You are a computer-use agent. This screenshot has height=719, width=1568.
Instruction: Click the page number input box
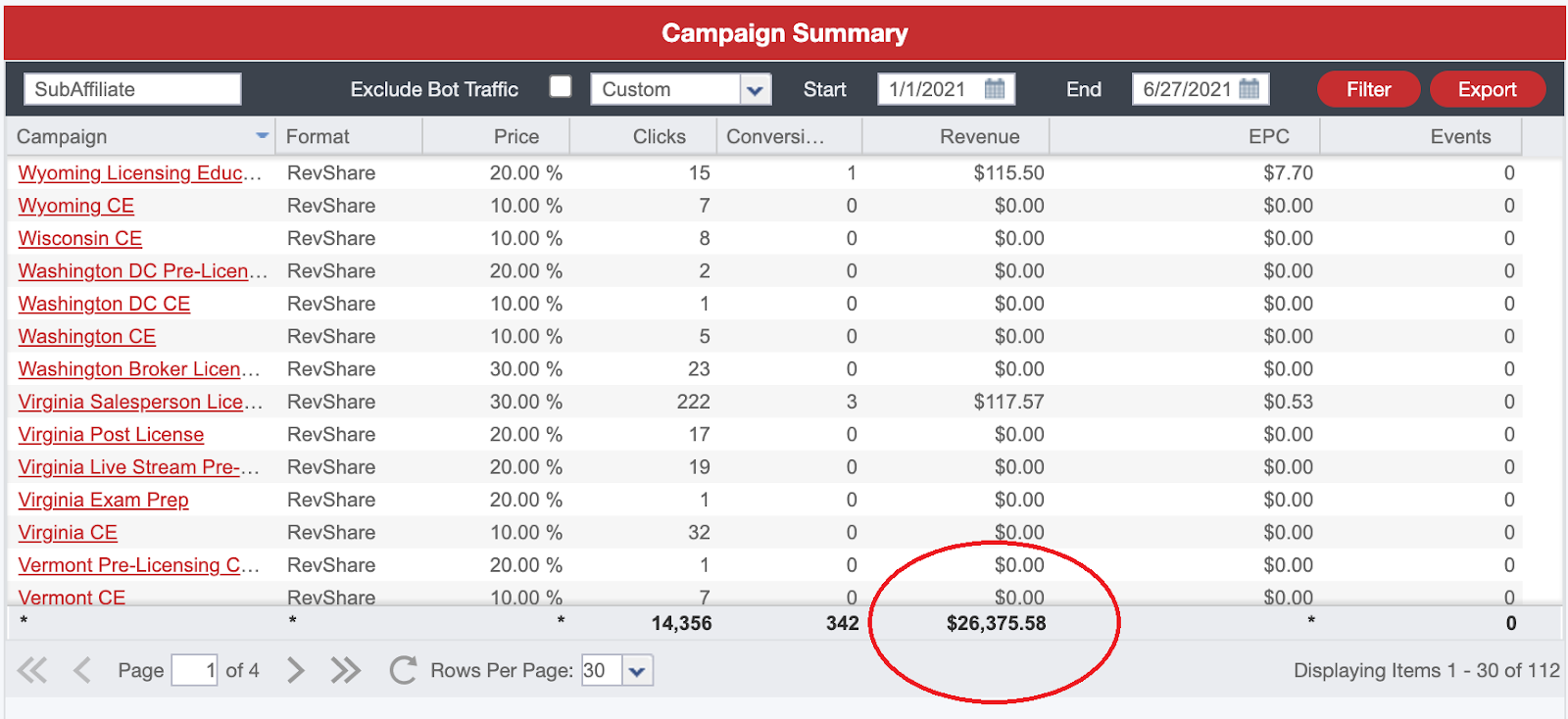tap(194, 670)
